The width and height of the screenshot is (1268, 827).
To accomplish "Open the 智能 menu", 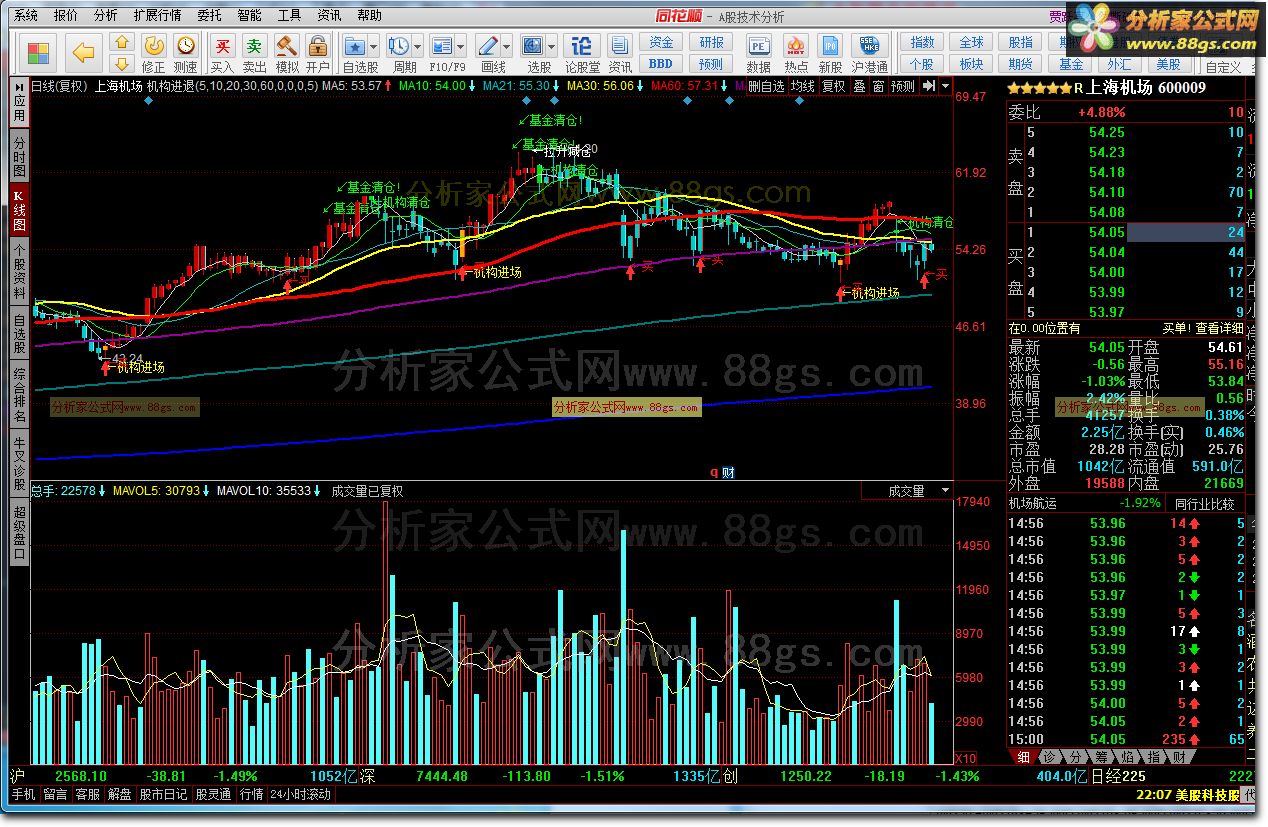I will click(x=249, y=16).
